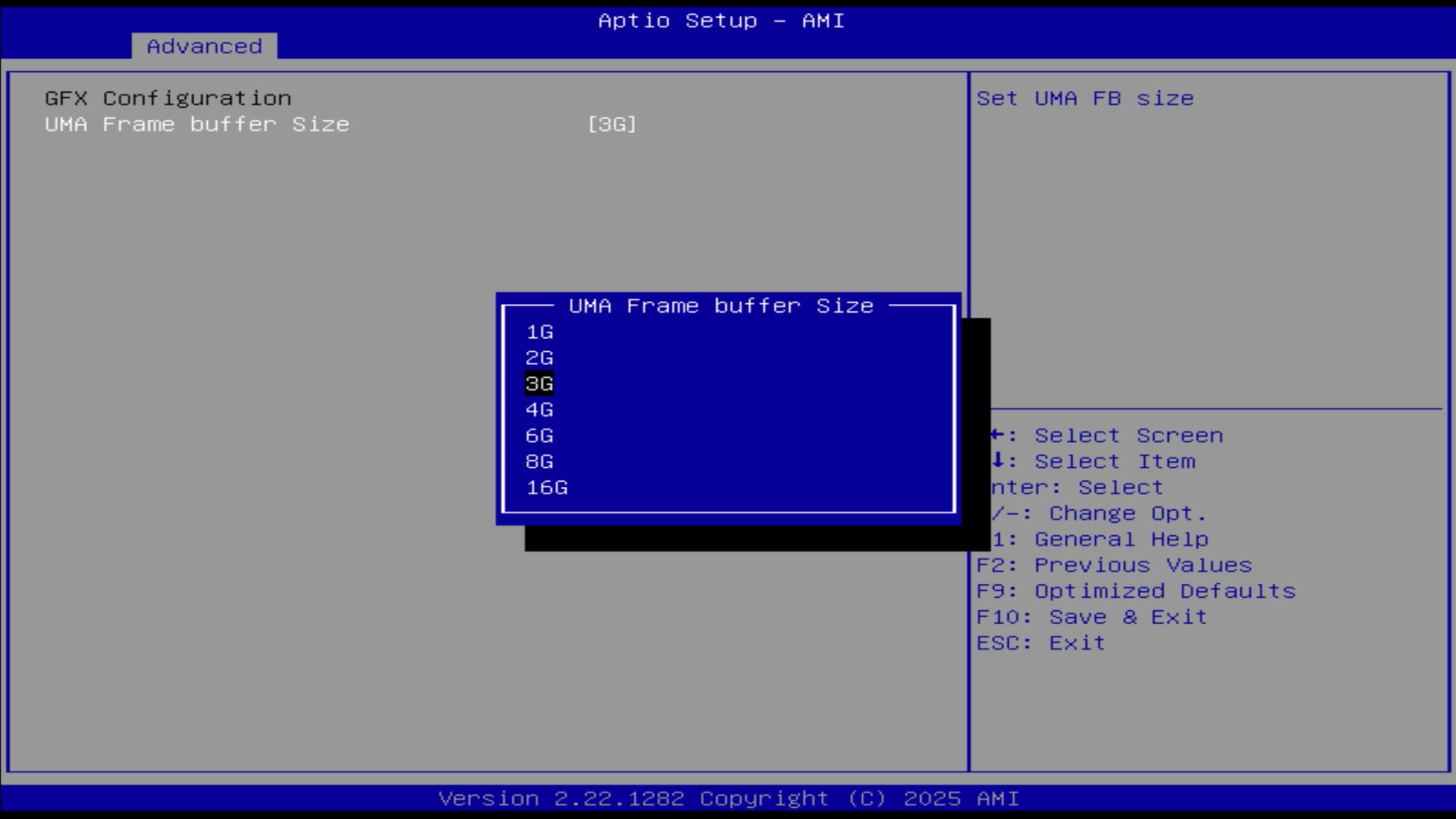Choose 16G from the popup list
The width and height of the screenshot is (1456, 819).
pos(547,488)
